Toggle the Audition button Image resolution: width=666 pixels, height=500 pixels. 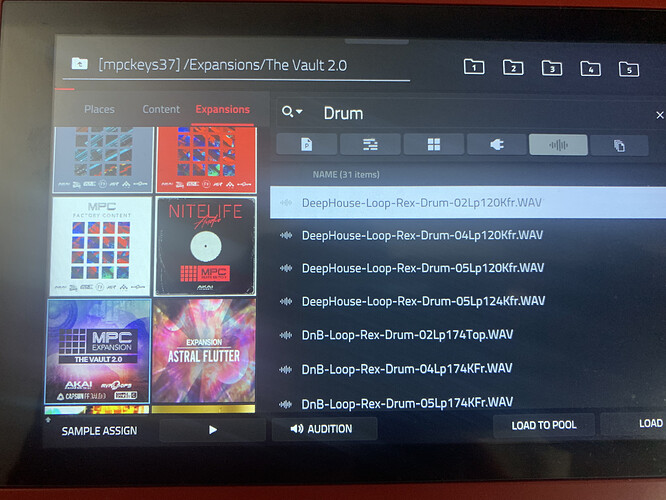(x=325, y=429)
